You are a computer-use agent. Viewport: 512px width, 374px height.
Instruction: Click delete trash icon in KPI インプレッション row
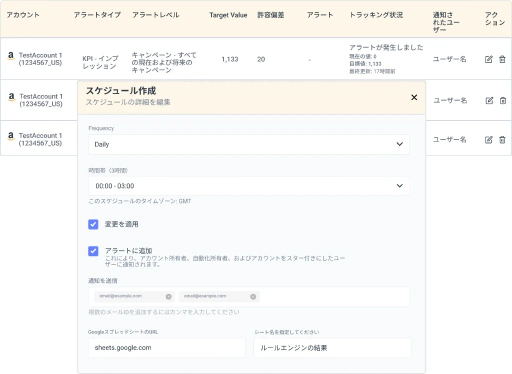[x=502, y=59]
